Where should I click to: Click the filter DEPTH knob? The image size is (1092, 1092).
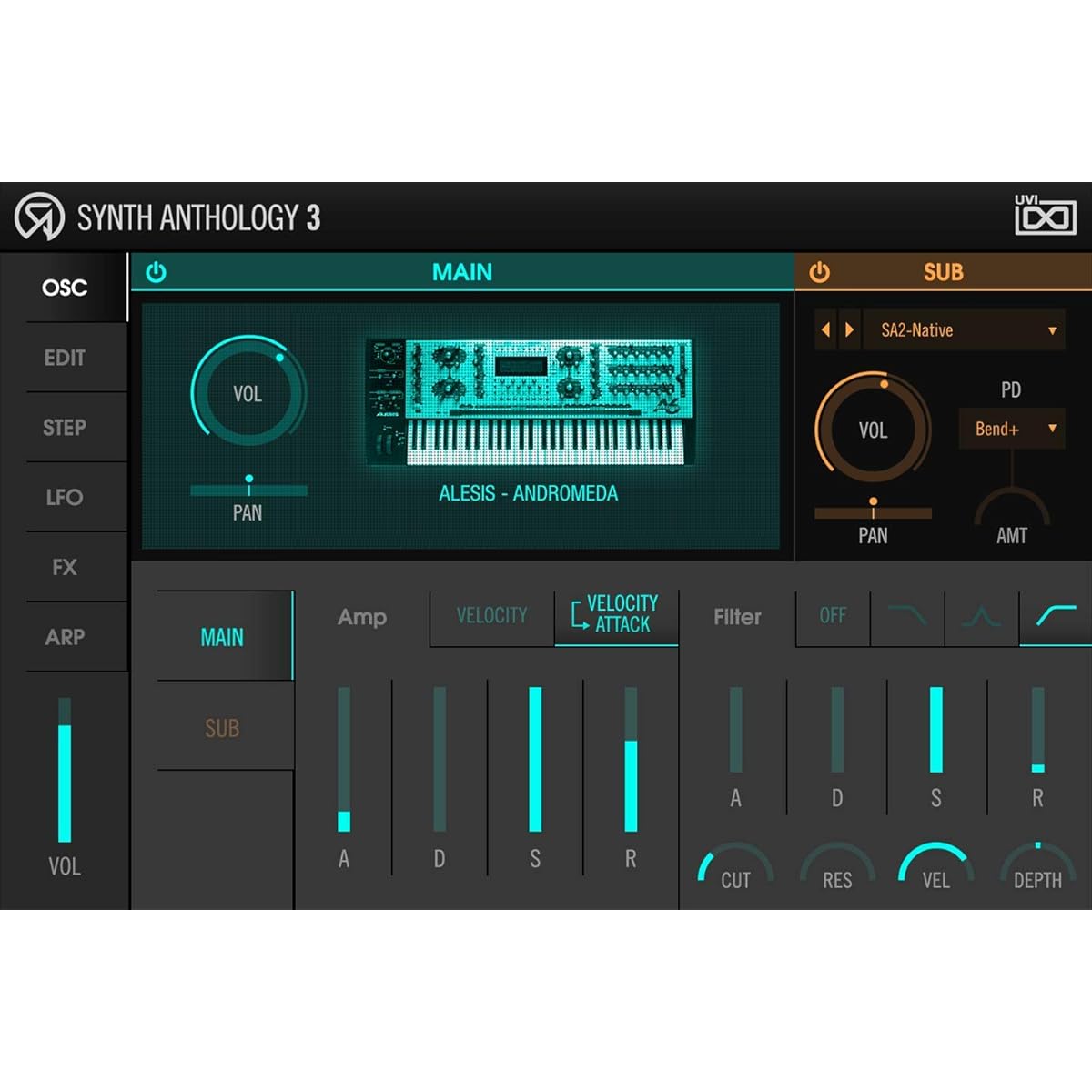click(1037, 868)
